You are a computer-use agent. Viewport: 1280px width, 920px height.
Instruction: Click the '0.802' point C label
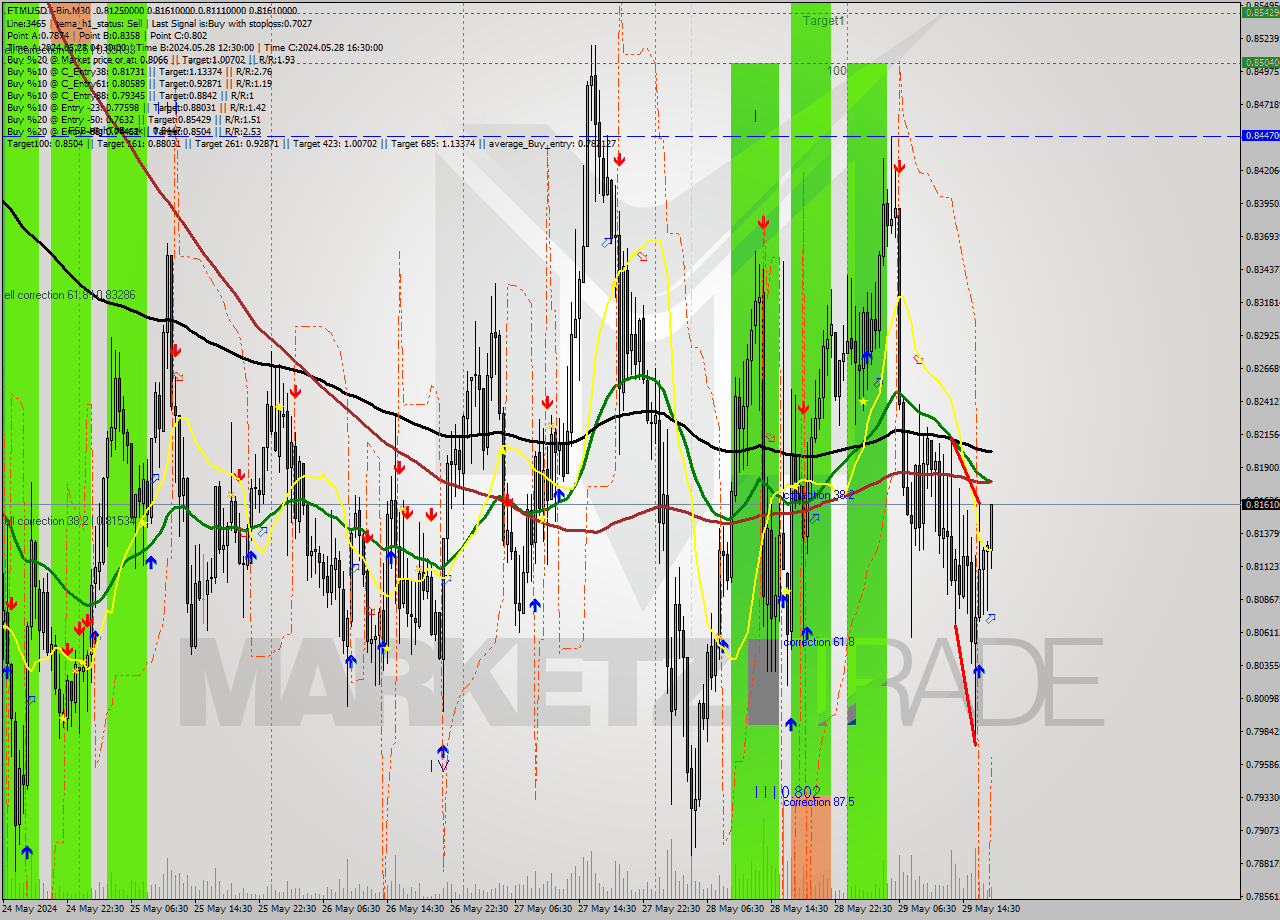(800, 791)
